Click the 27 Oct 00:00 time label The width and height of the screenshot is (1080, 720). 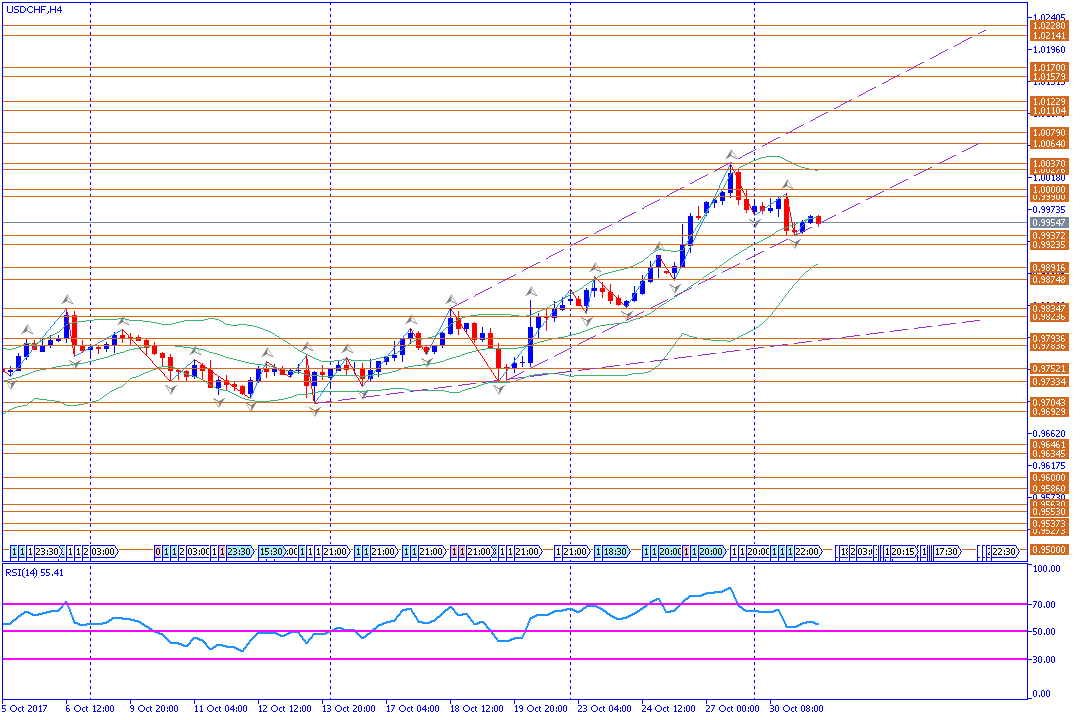click(x=732, y=708)
